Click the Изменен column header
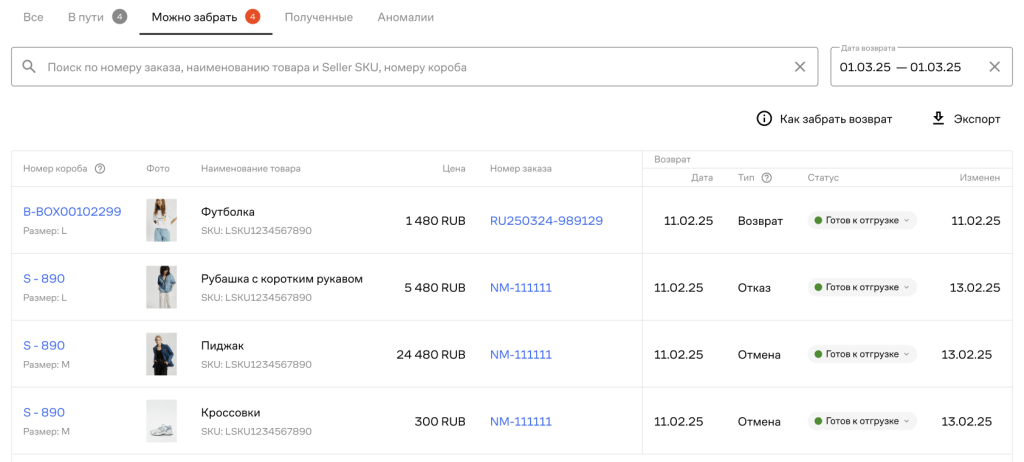1024x462 pixels. pos(980,178)
